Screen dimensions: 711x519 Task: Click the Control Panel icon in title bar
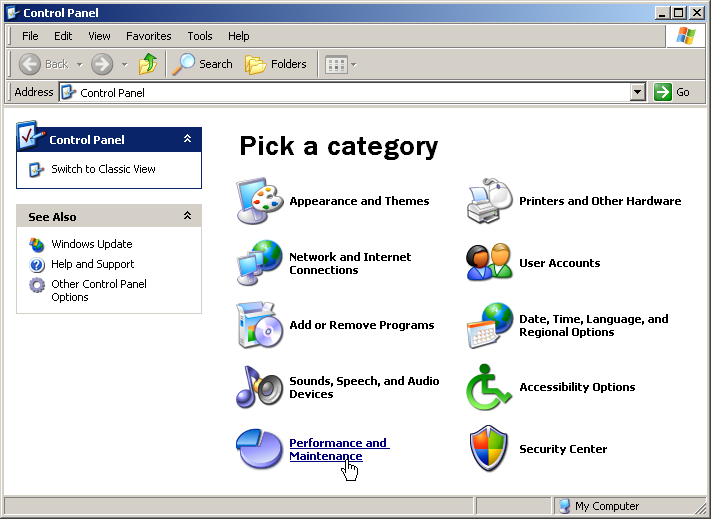(13, 13)
